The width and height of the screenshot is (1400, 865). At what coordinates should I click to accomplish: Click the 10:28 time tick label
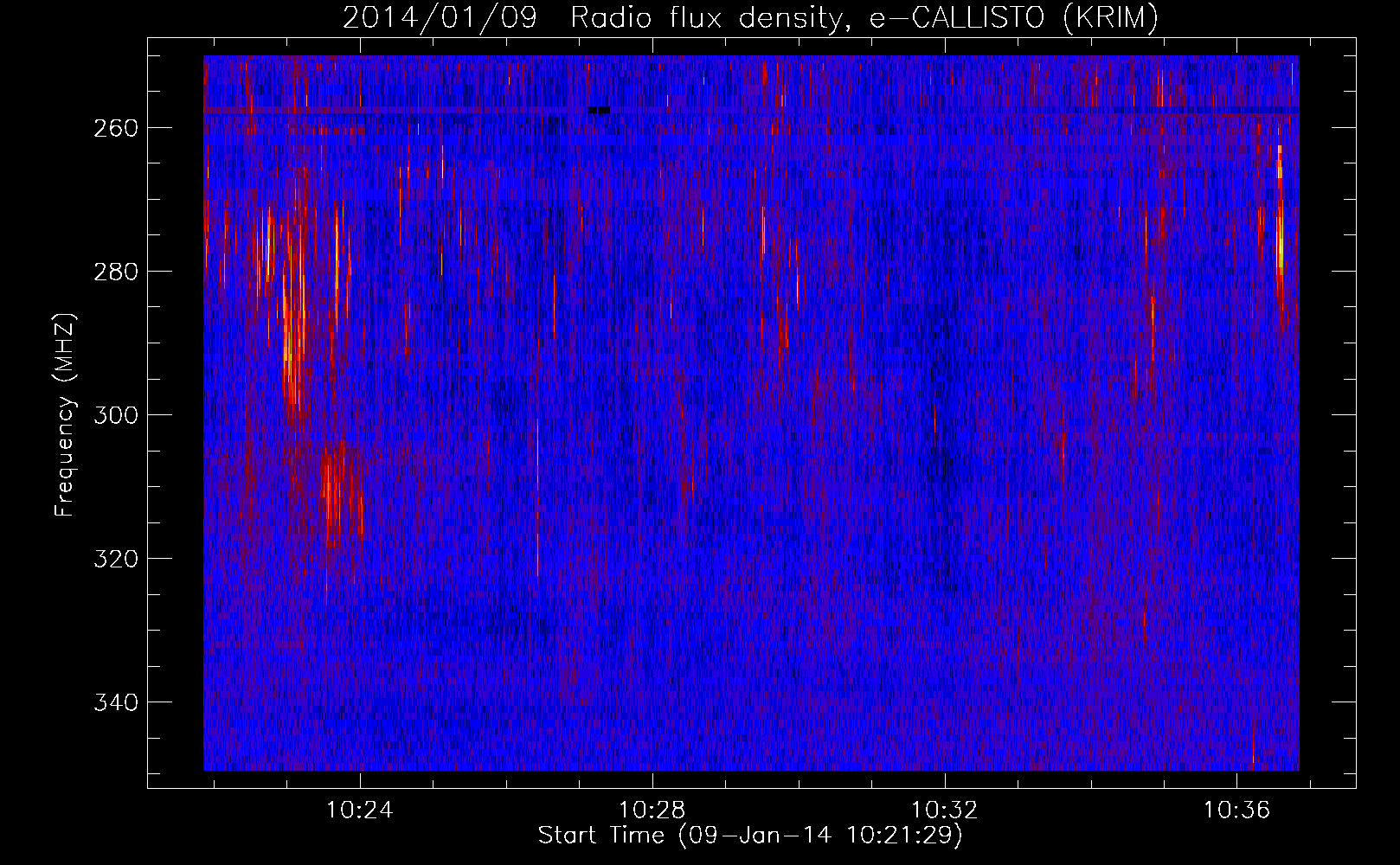click(x=652, y=811)
